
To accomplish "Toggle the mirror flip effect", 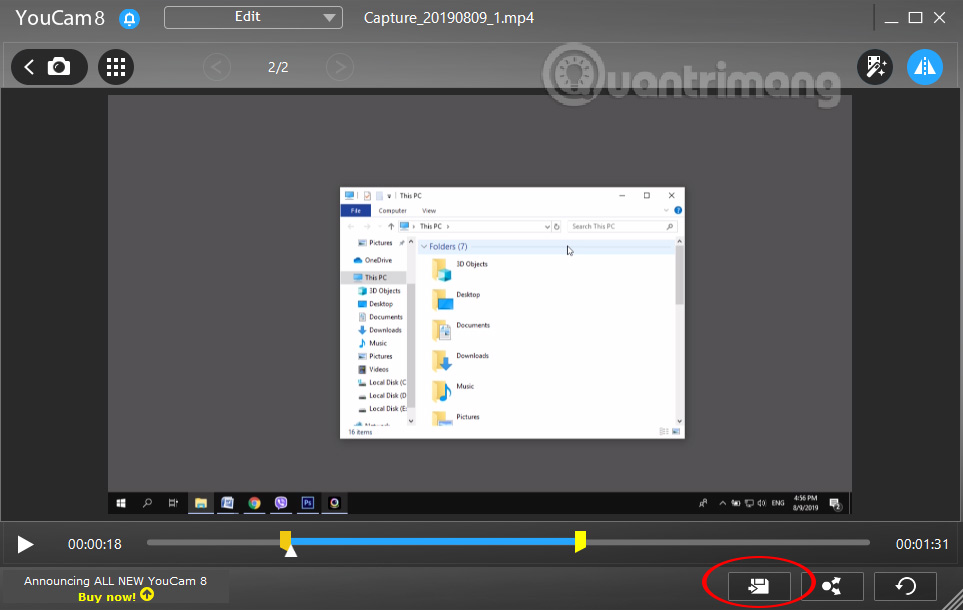I will click(x=924, y=67).
